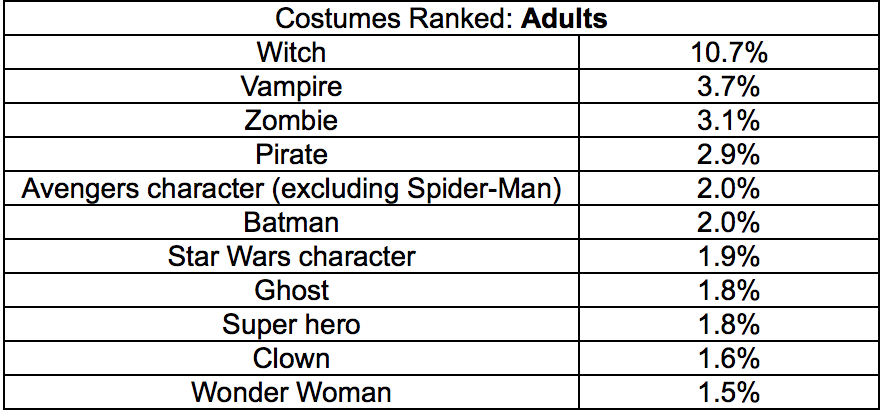Click the Vampire cell
Screen dimensions: 882x416
(291, 87)
